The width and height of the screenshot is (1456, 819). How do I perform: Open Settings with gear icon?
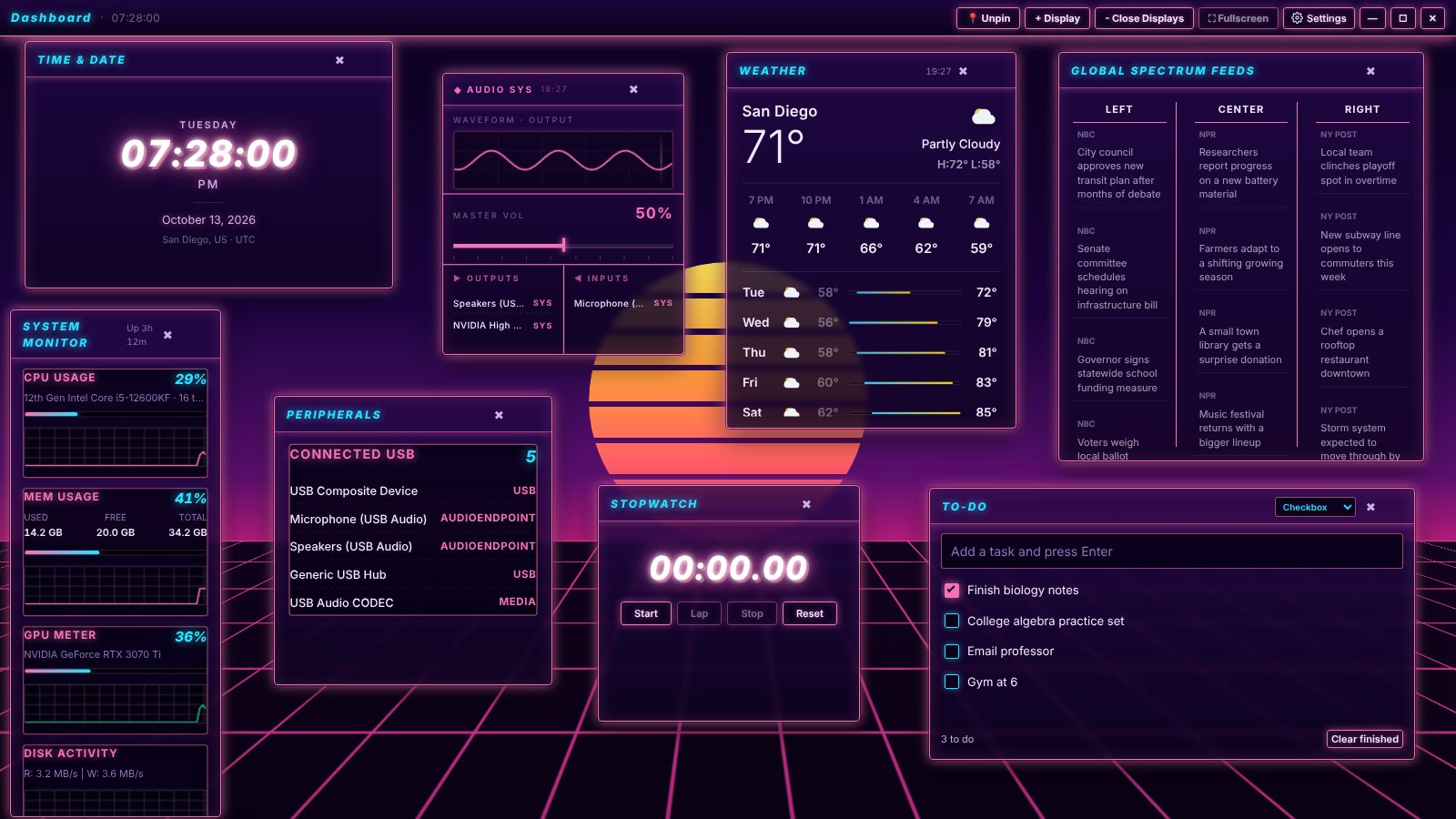1319,18
